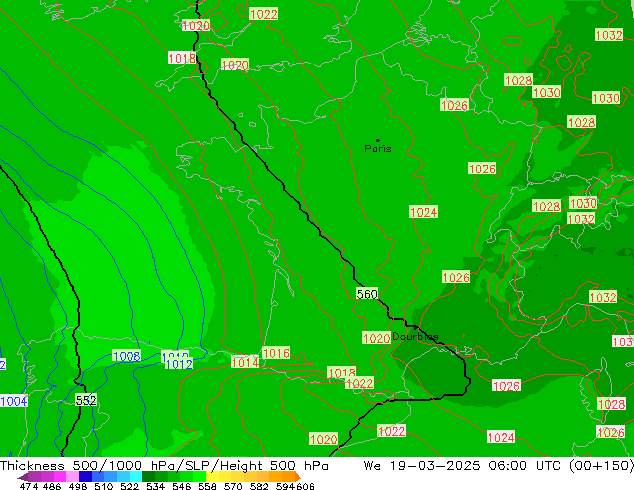Screen dimensions: 634x490
Task: Select the legend value 570
Action: (233, 486)
